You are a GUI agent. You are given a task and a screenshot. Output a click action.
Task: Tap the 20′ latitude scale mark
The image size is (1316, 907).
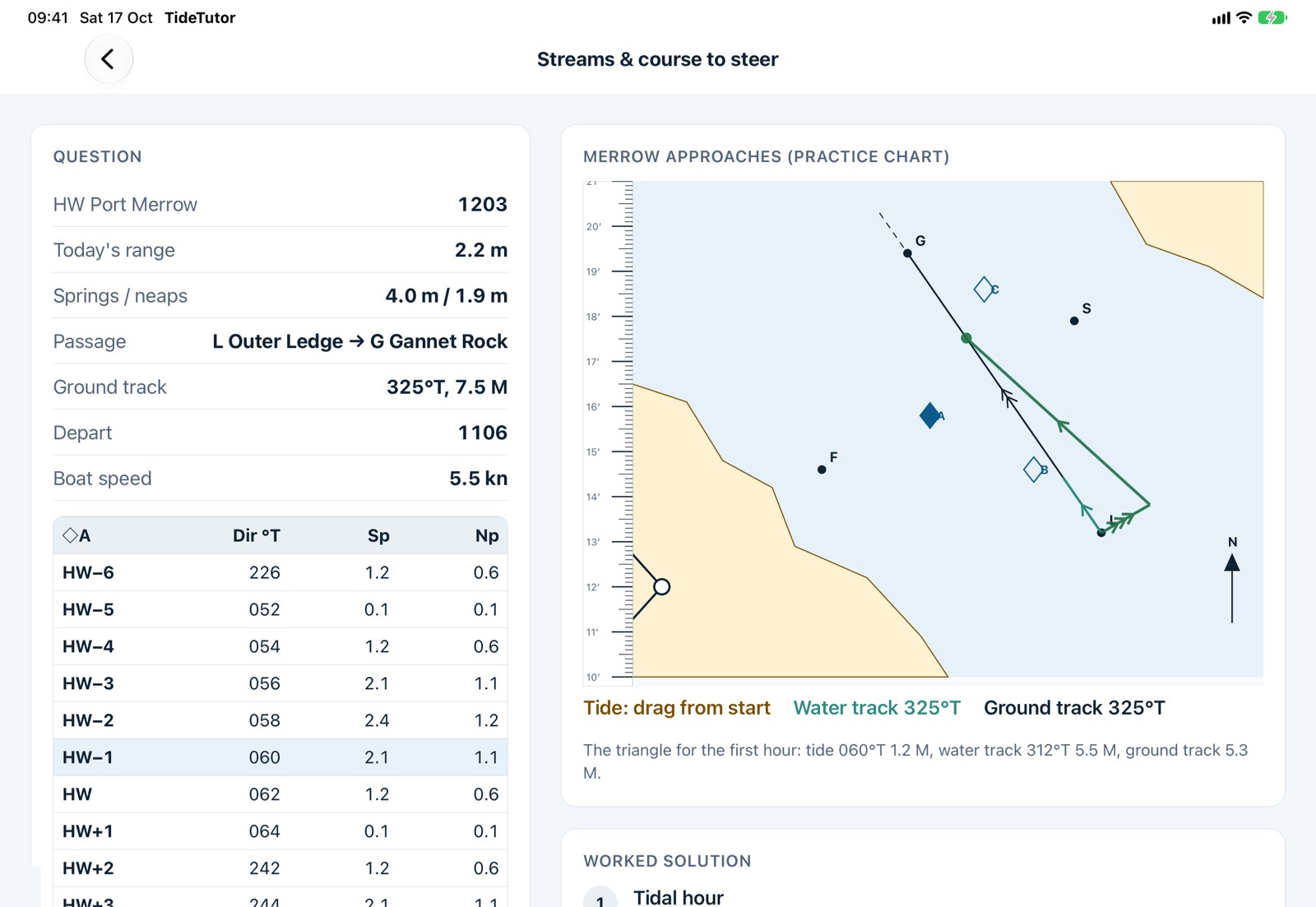pos(593,226)
